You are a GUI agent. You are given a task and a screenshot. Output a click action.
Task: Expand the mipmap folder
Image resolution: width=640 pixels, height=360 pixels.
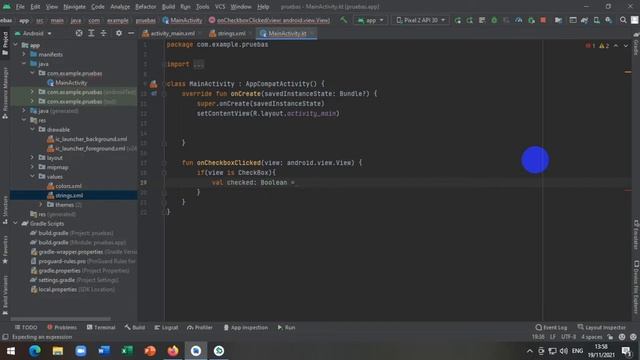pos(32,167)
